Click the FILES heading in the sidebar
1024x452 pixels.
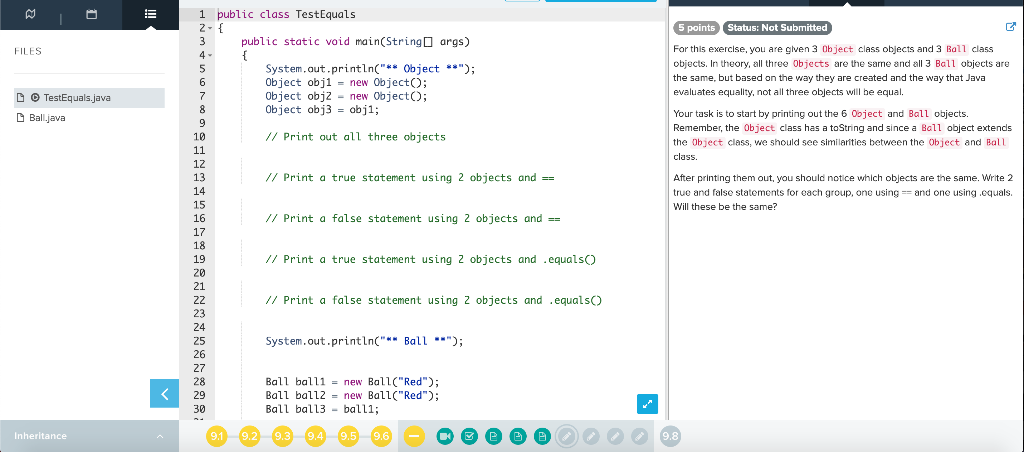click(x=27, y=52)
